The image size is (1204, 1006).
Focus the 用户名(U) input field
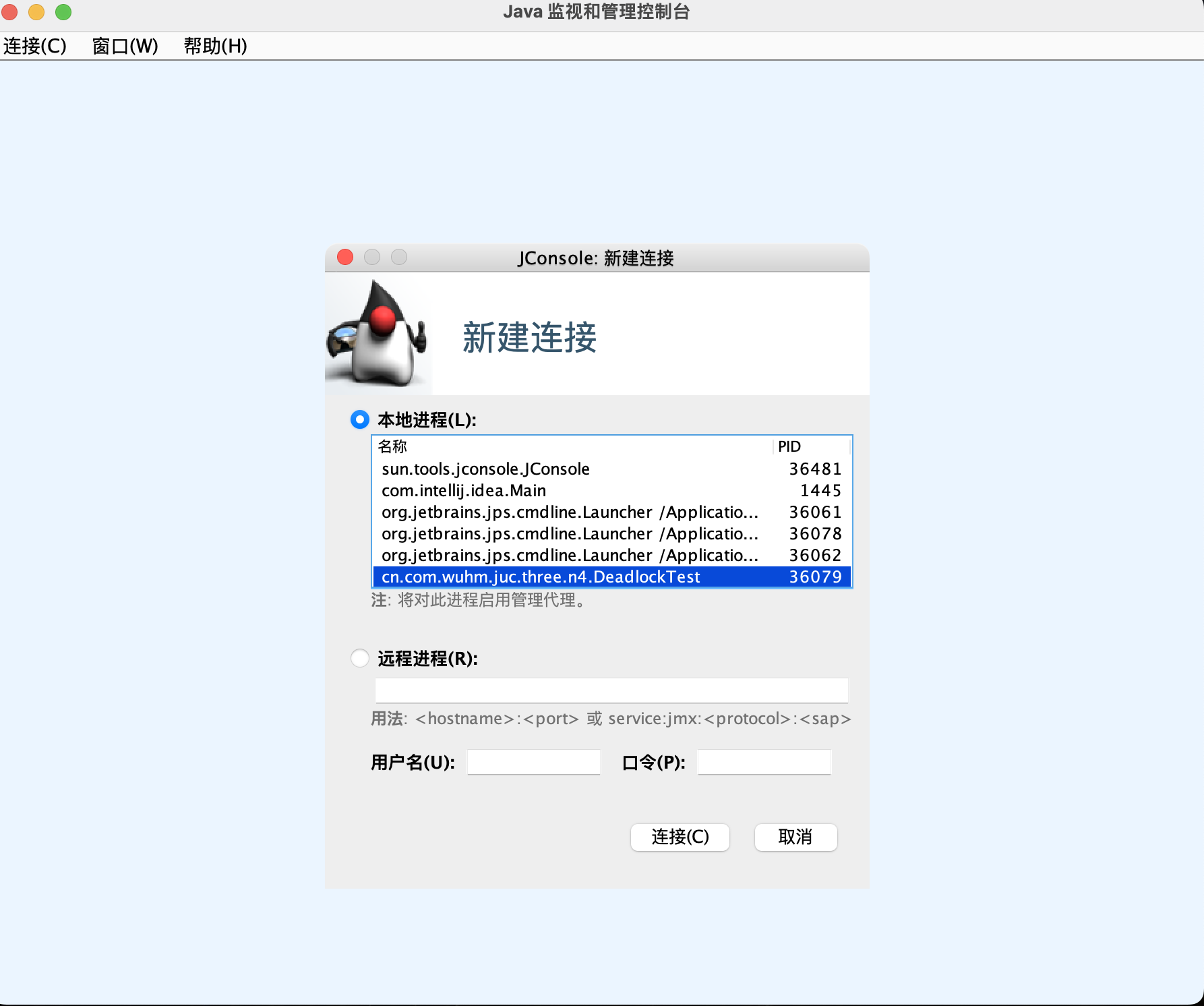534,762
